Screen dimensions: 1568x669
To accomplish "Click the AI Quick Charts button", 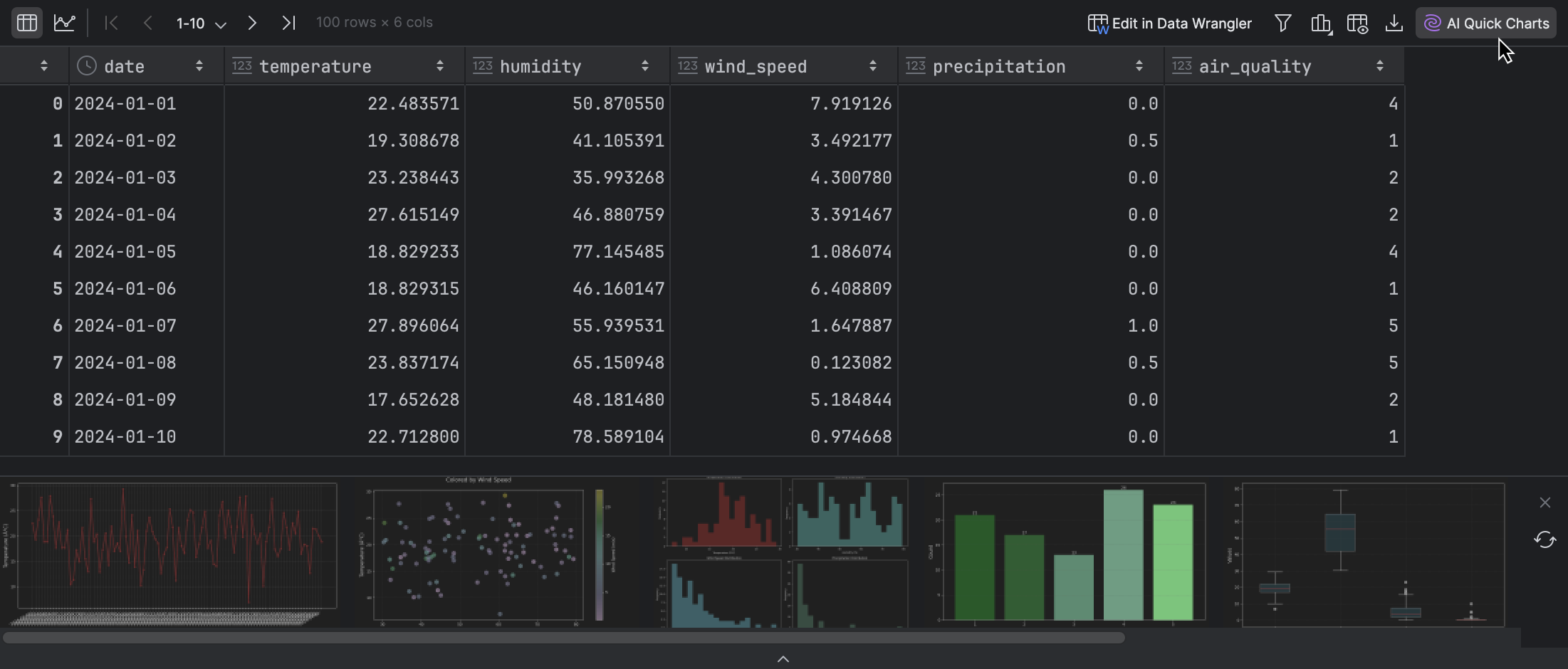I will pos(1485,22).
